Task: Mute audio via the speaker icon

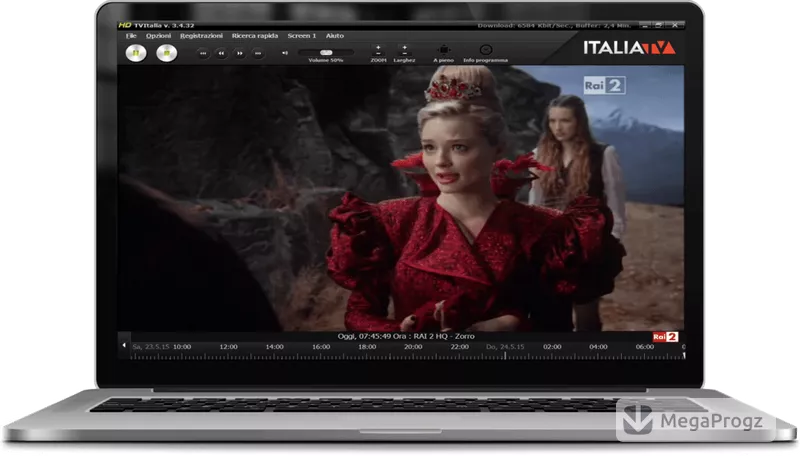Action: 285,53
